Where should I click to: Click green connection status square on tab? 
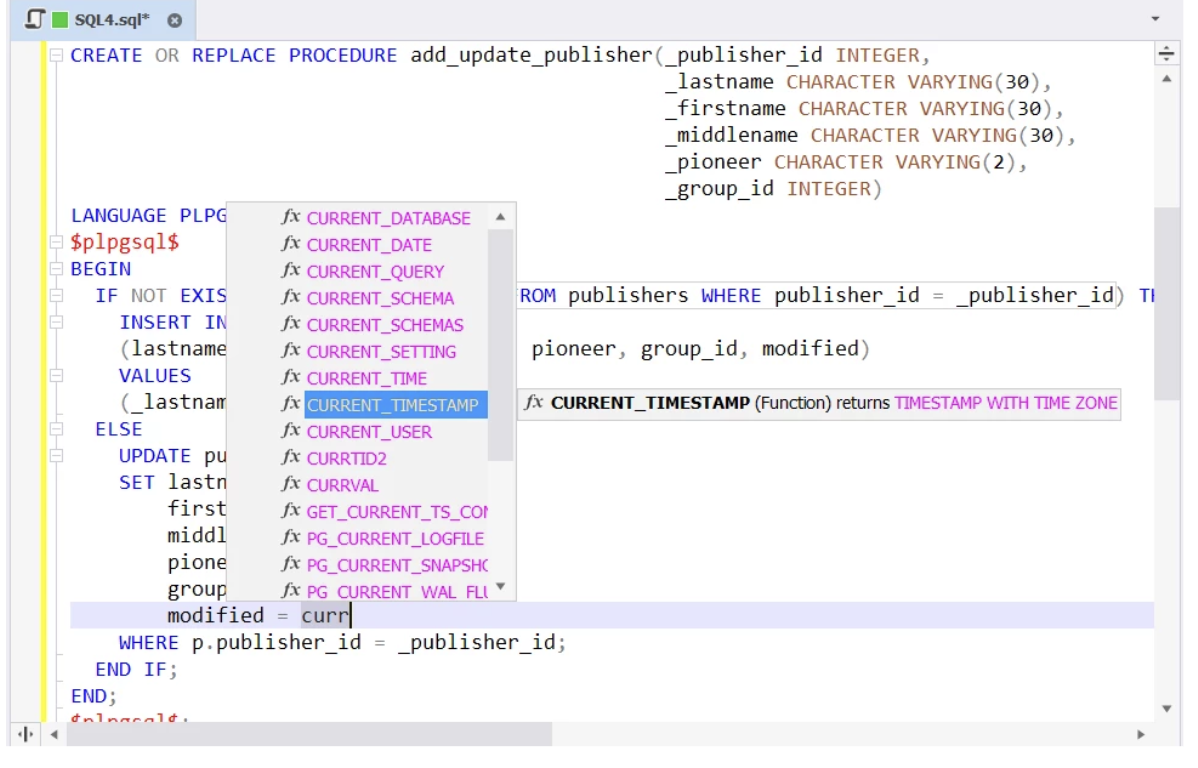click(x=60, y=20)
